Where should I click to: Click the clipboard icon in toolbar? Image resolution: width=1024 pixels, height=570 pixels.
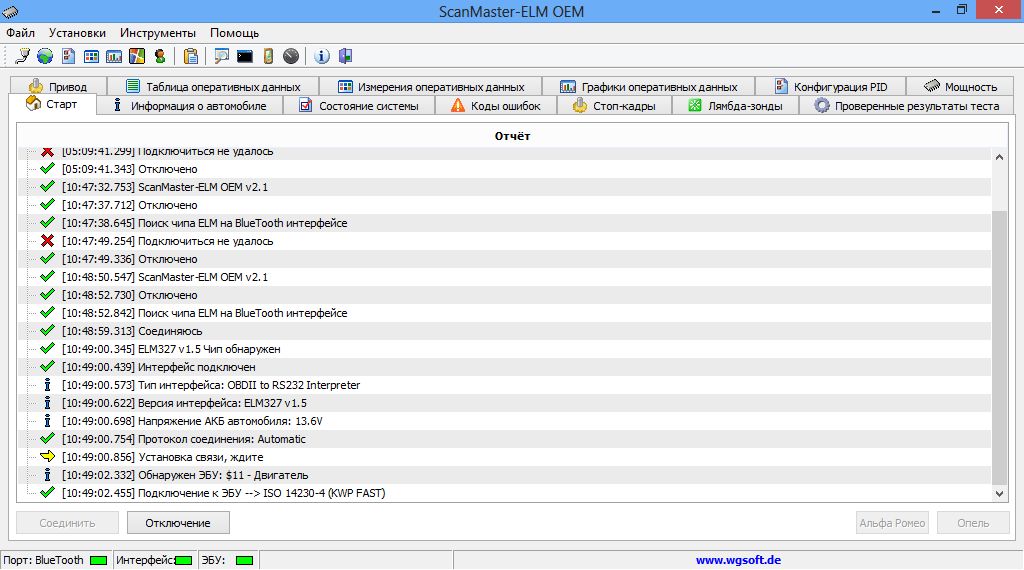pyautogui.click(x=190, y=56)
